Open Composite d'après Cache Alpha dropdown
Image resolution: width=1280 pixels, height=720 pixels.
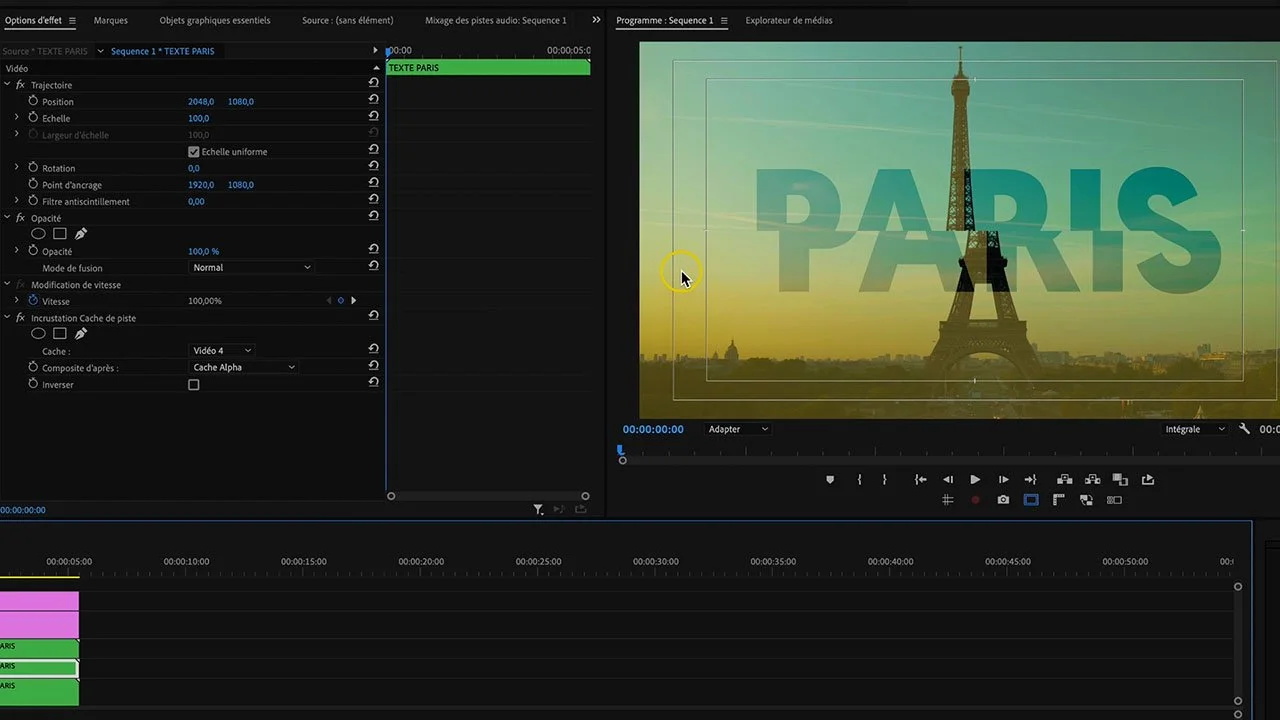[x=244, y=367]
